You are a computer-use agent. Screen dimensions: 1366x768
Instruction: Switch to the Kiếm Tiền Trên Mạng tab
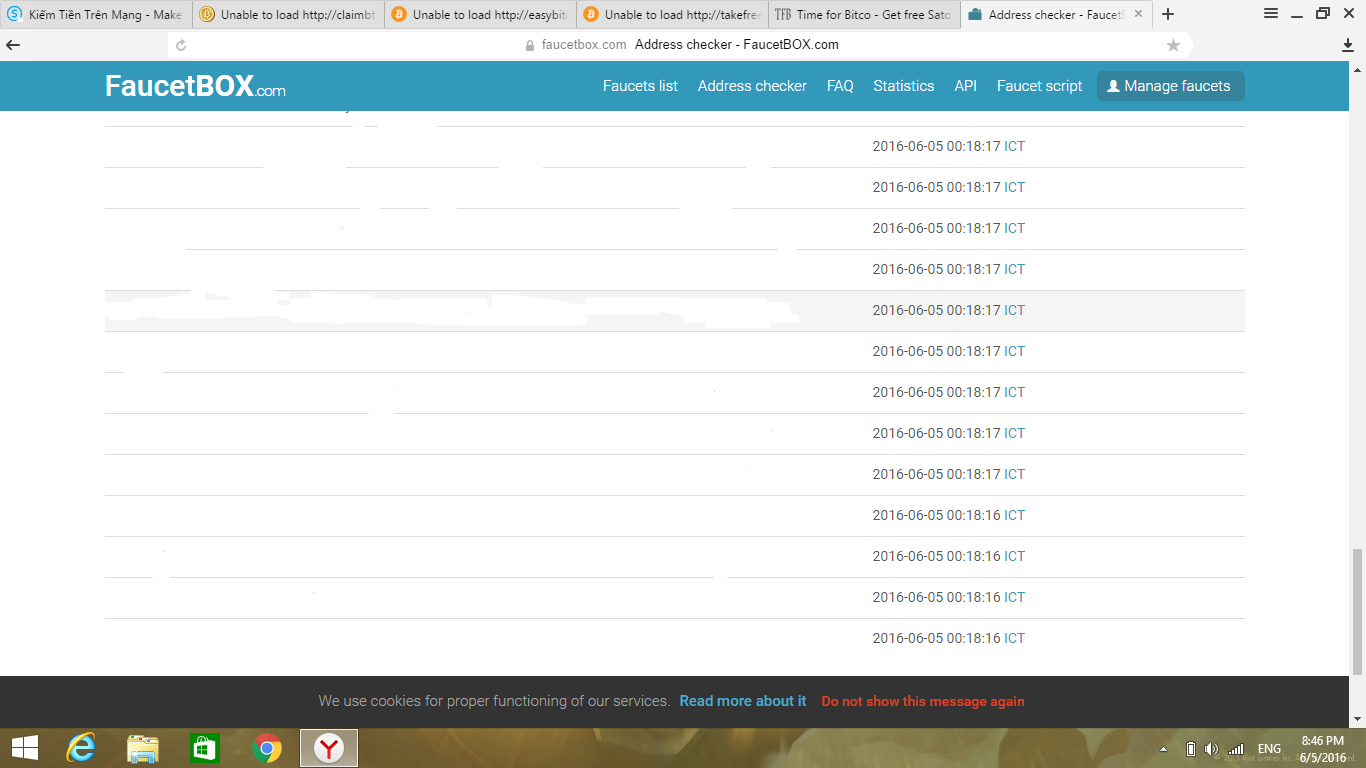tap(96, 14)
